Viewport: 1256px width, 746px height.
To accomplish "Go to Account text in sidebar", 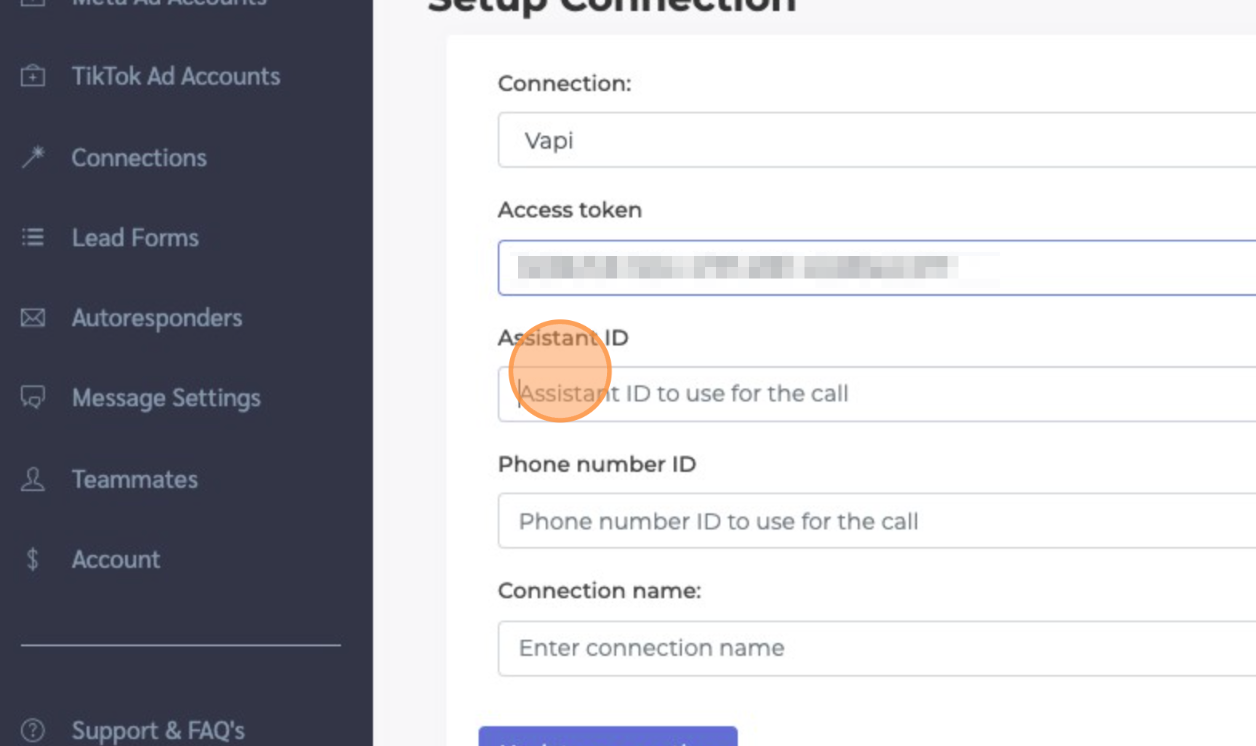I will click(x=116, y=559).
